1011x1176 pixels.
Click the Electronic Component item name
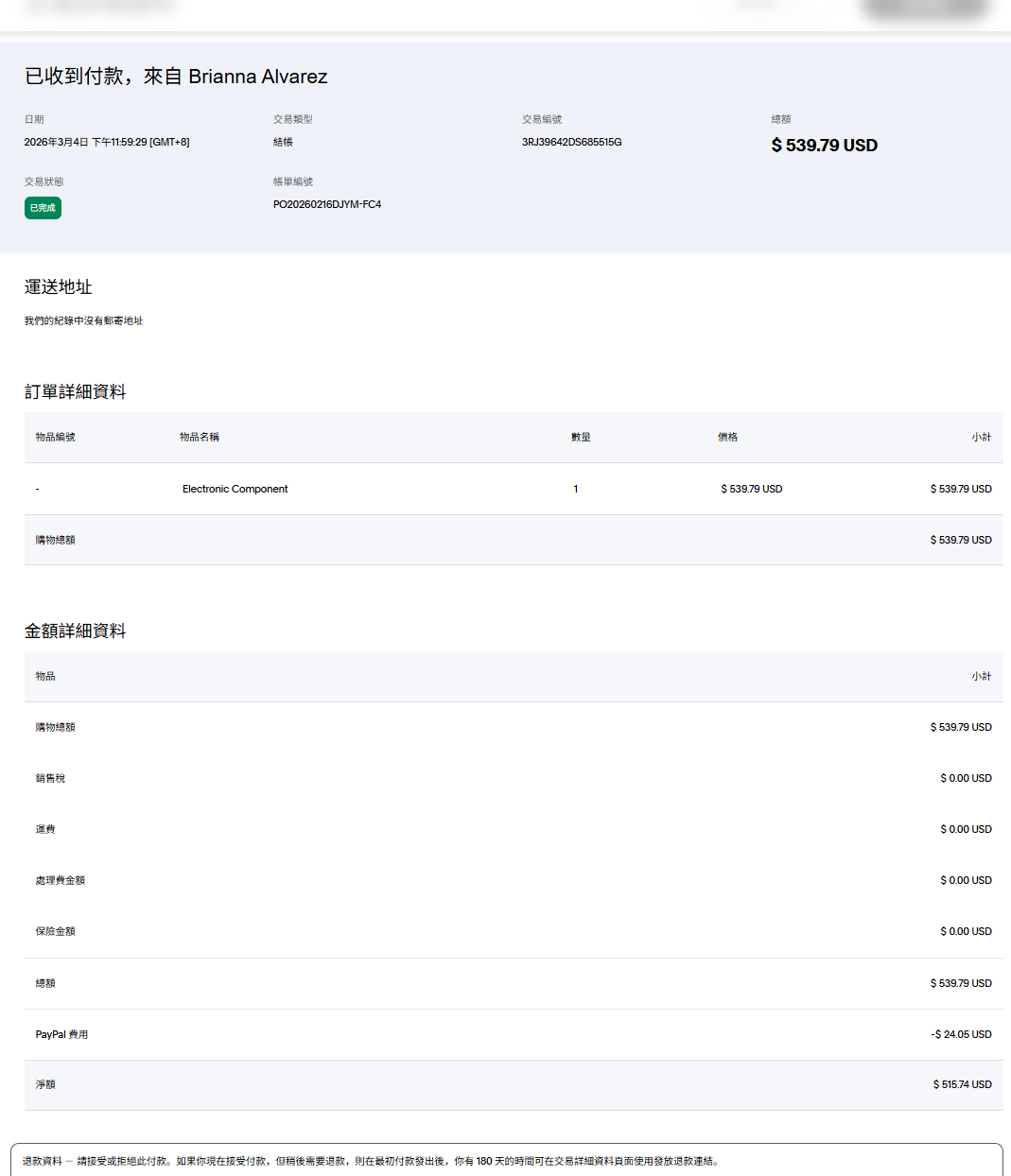235,489
